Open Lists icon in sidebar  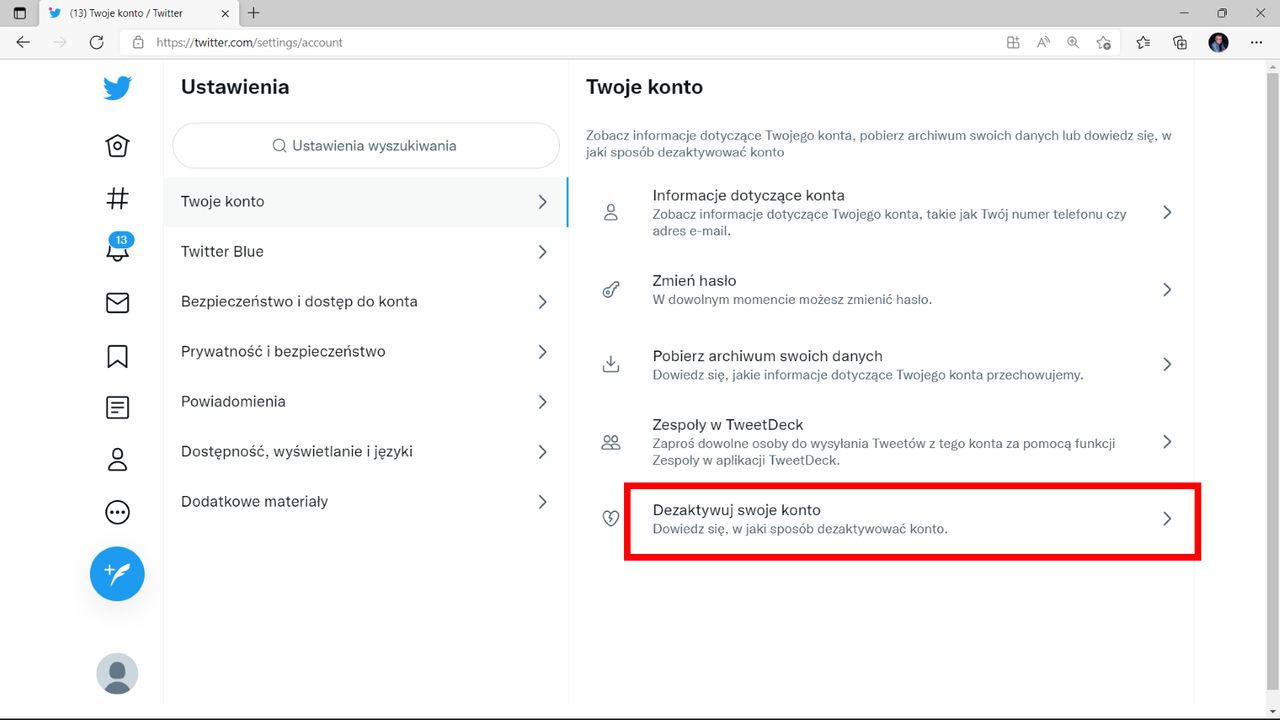click(117, 407)
